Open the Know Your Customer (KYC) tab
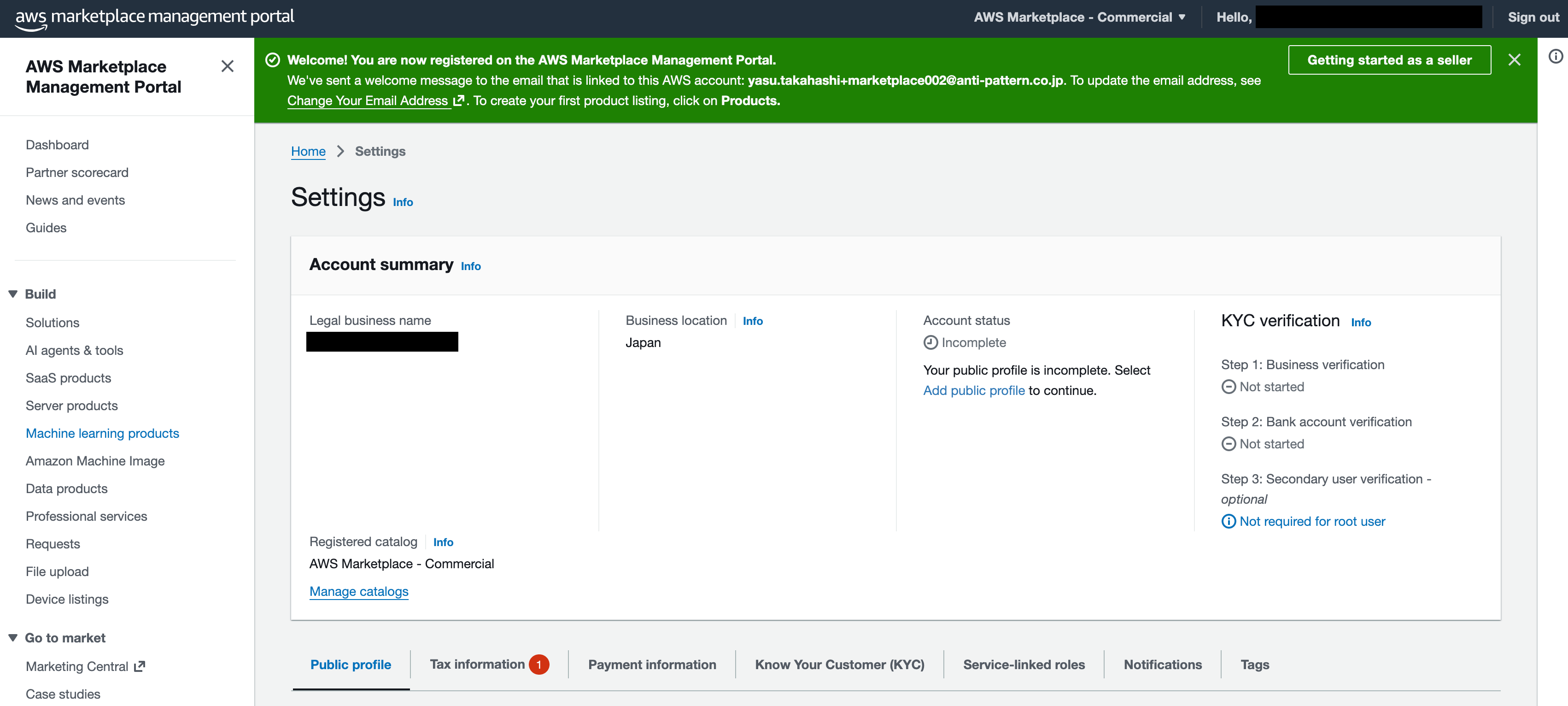Image resolution: width=1568 pixels, height=706 pixels. coord(839,665)
